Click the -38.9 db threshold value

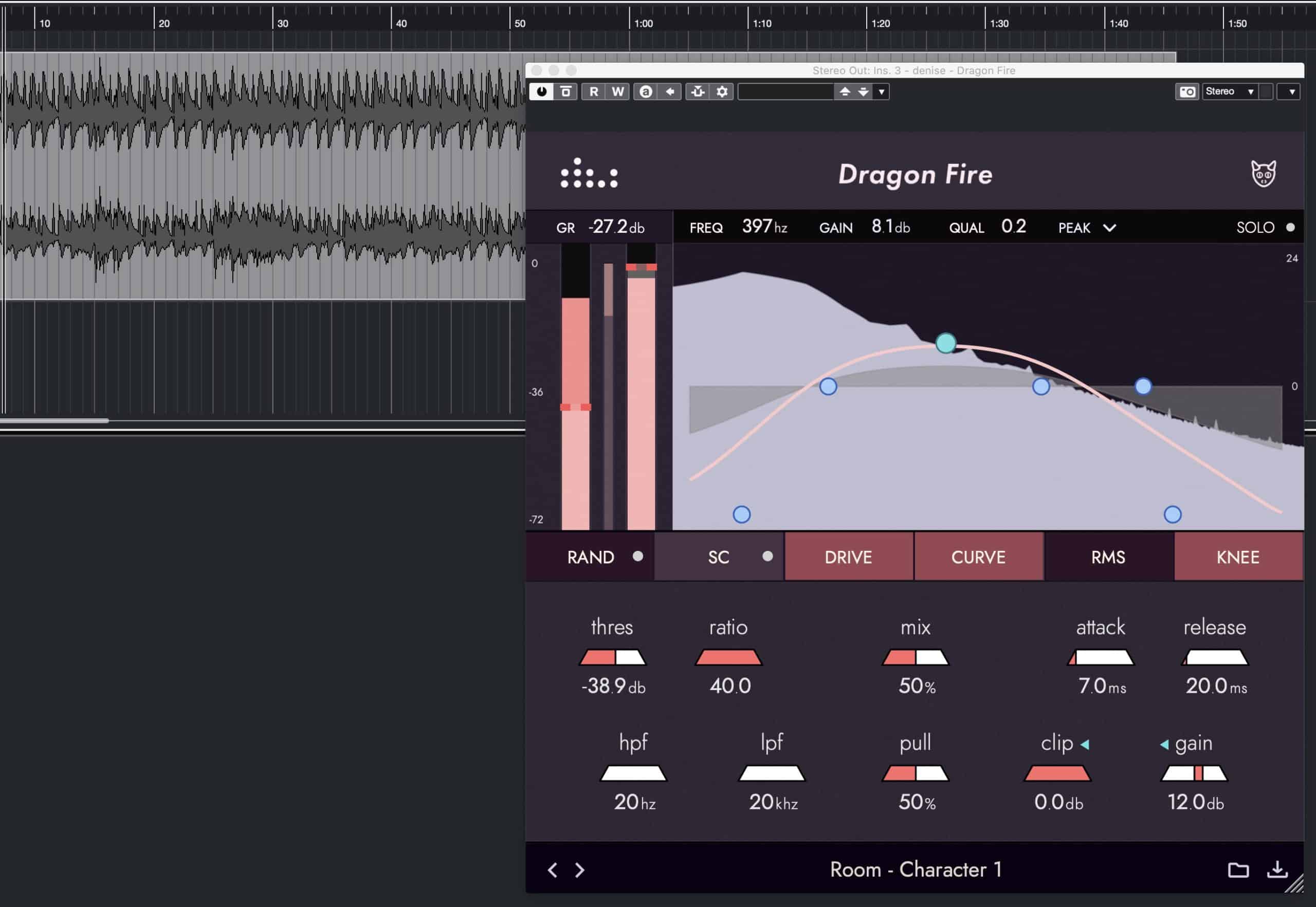pos(613,686)
